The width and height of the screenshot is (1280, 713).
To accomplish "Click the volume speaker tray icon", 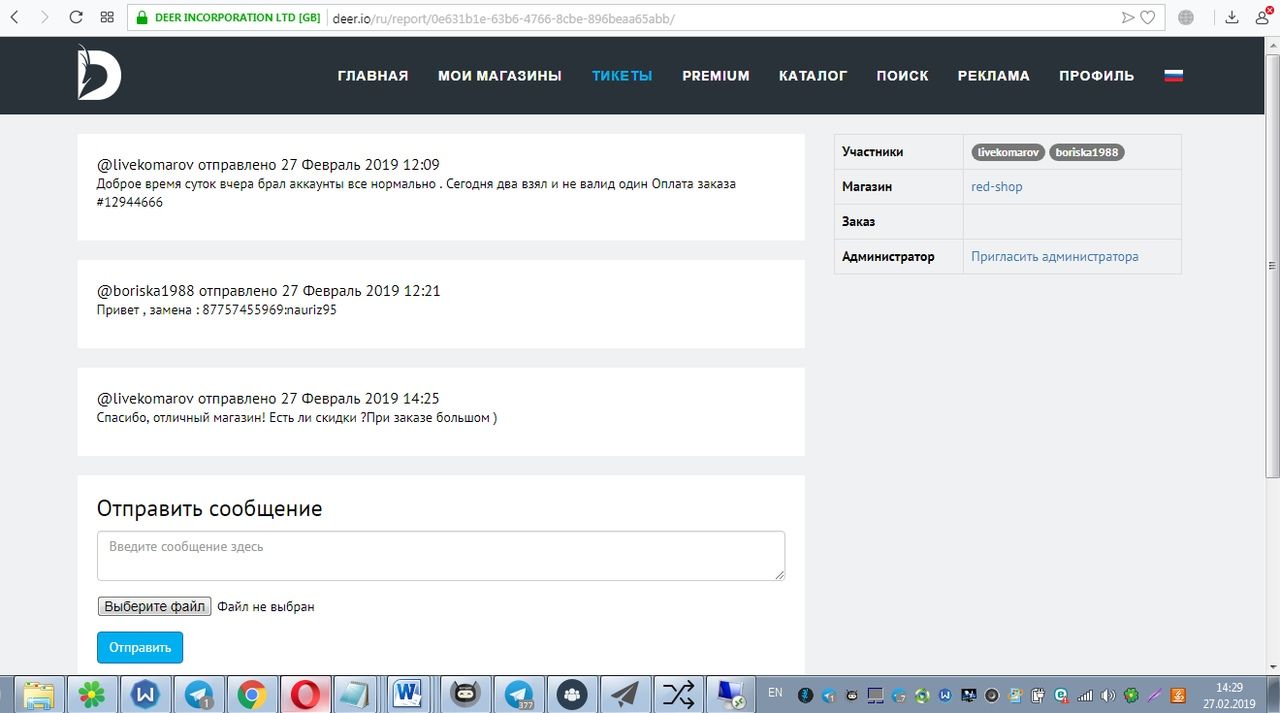I will [x=1108, y=695].
